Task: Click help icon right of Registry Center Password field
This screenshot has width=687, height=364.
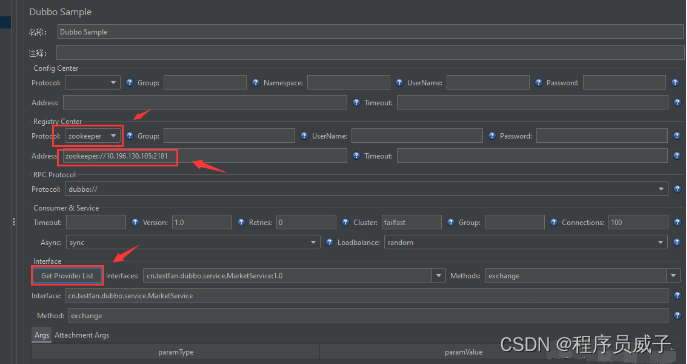Action: 677,136
